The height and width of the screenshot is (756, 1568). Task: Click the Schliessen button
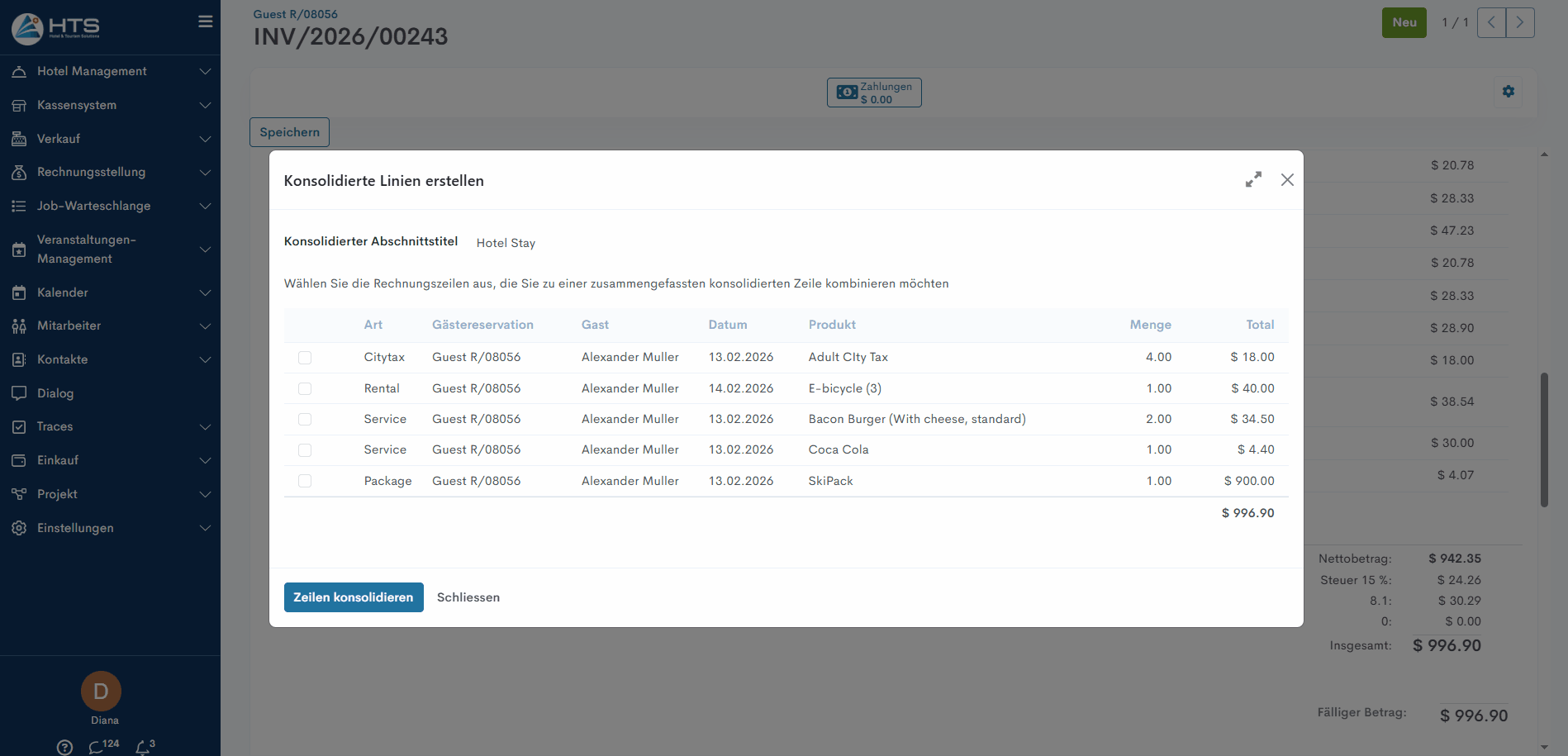(468, 597)
